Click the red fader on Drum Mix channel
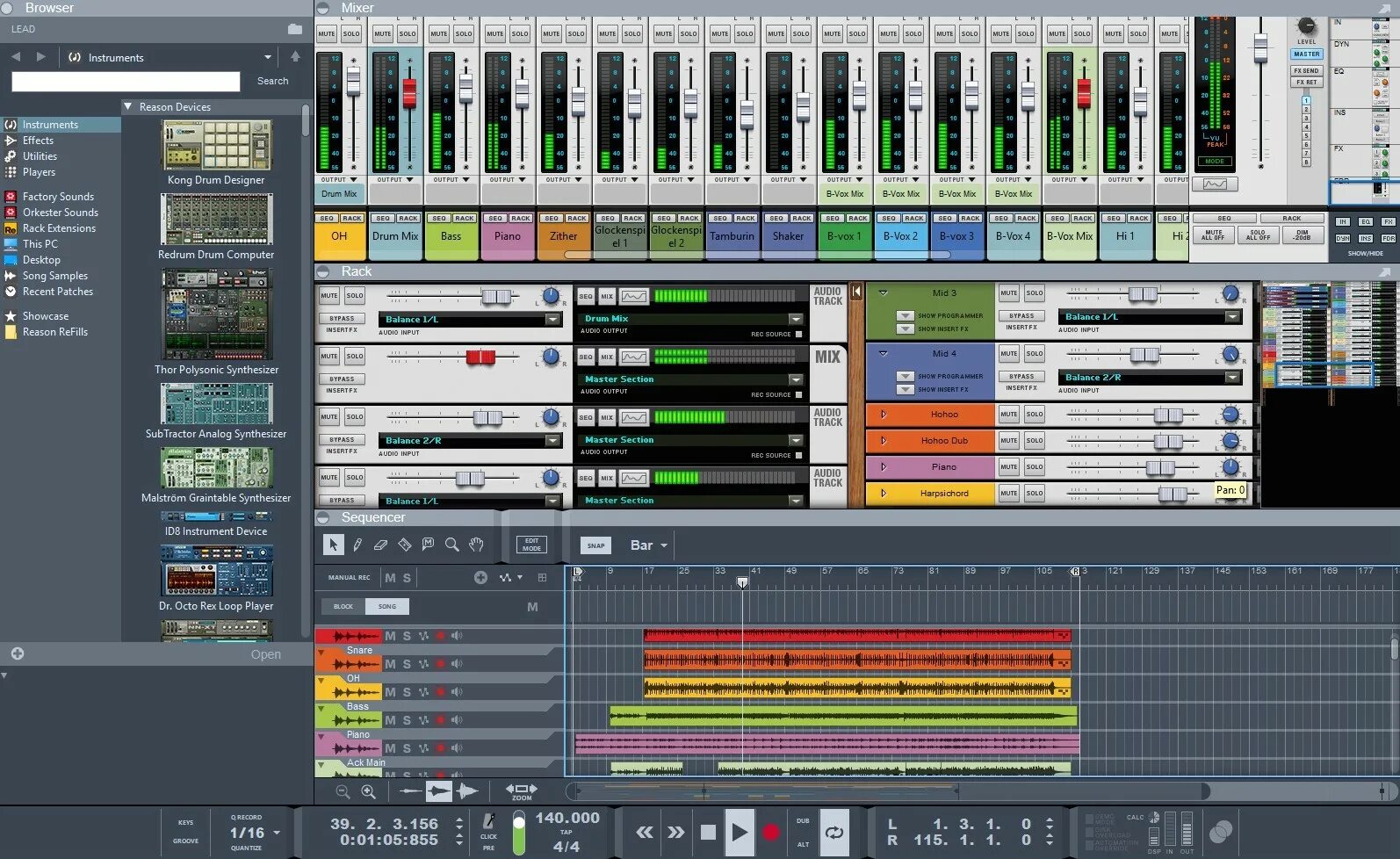This screenshot has height=859, width=1400. 409,92
